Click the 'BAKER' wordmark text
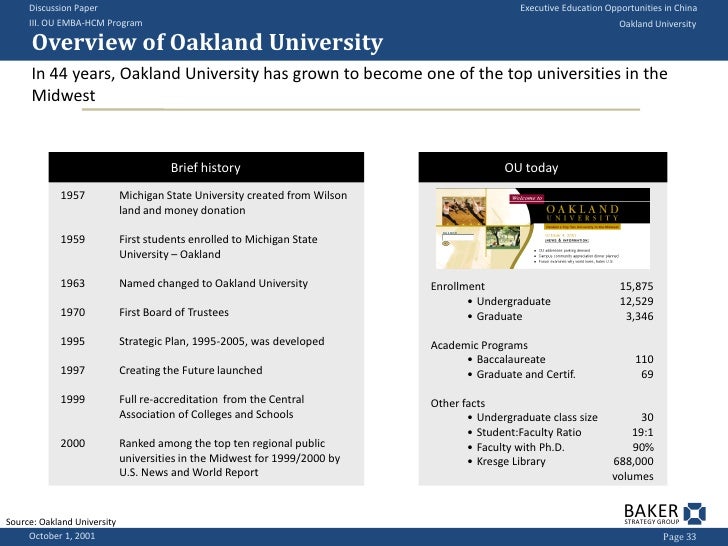Image resolution: width=728 pixels, height=546 pixels. coord(651,511)
